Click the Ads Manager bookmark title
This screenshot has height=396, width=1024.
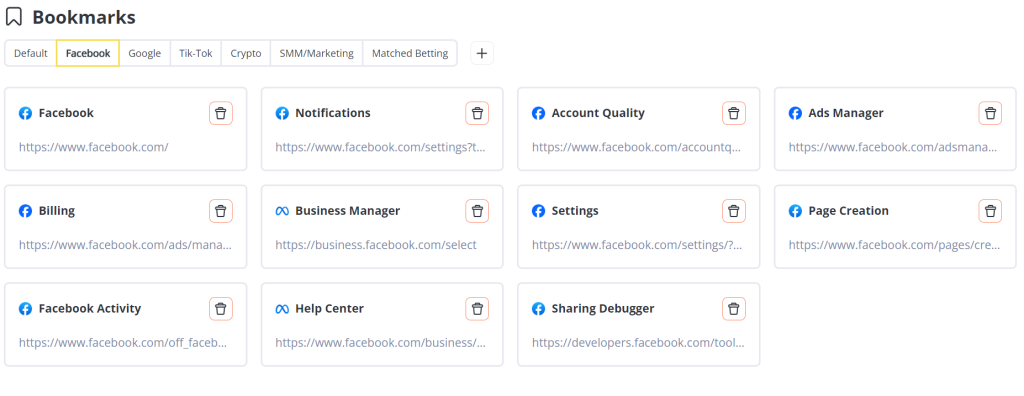(x=846, y=113)
